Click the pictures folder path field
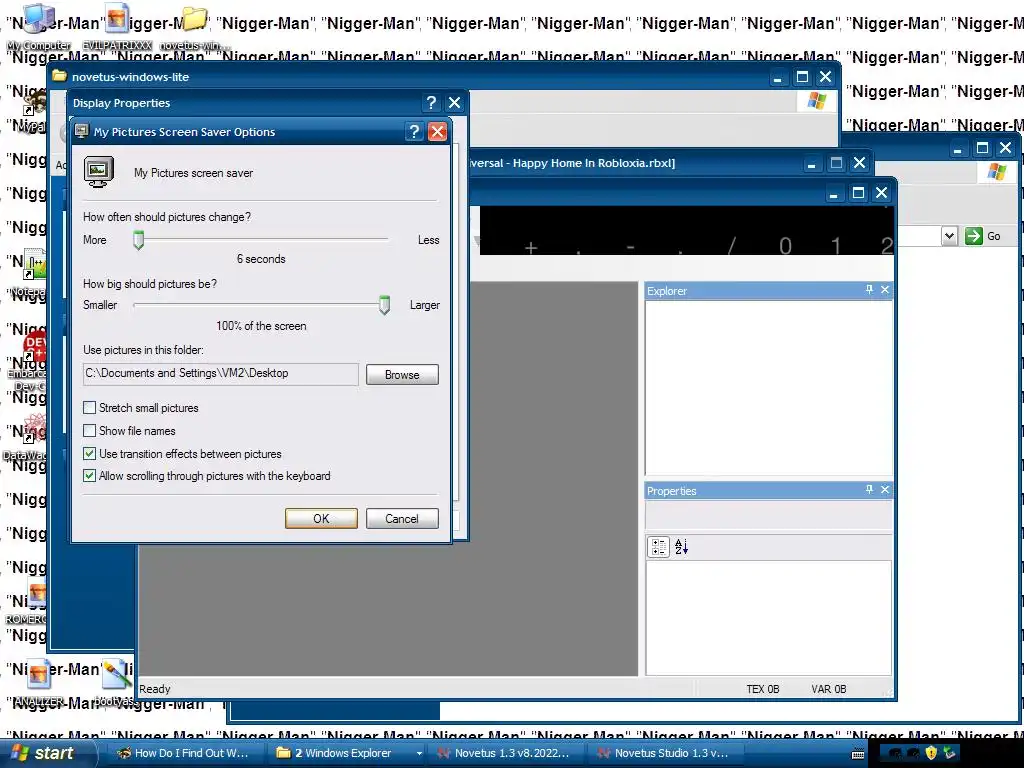The height and width of the screenshot is (768, 1024). (221, 374)
